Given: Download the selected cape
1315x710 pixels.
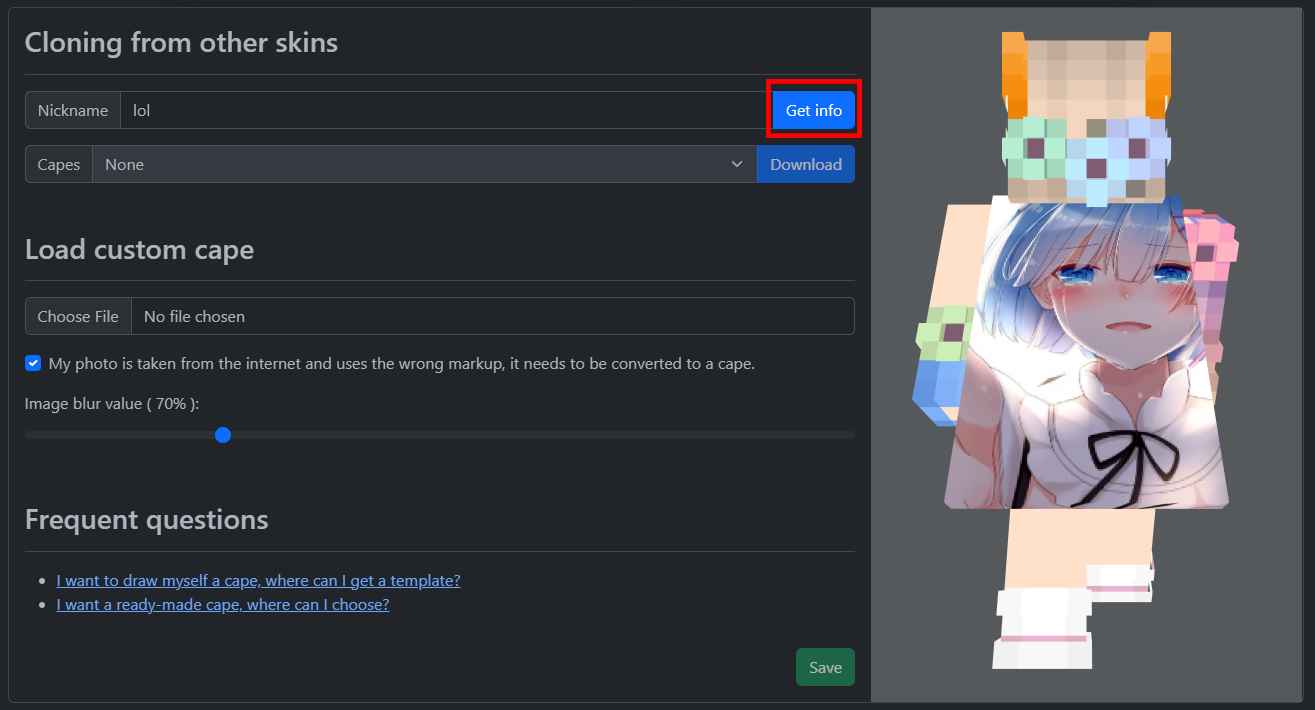Looking at the screenshot, I should [x=806, y=164].
